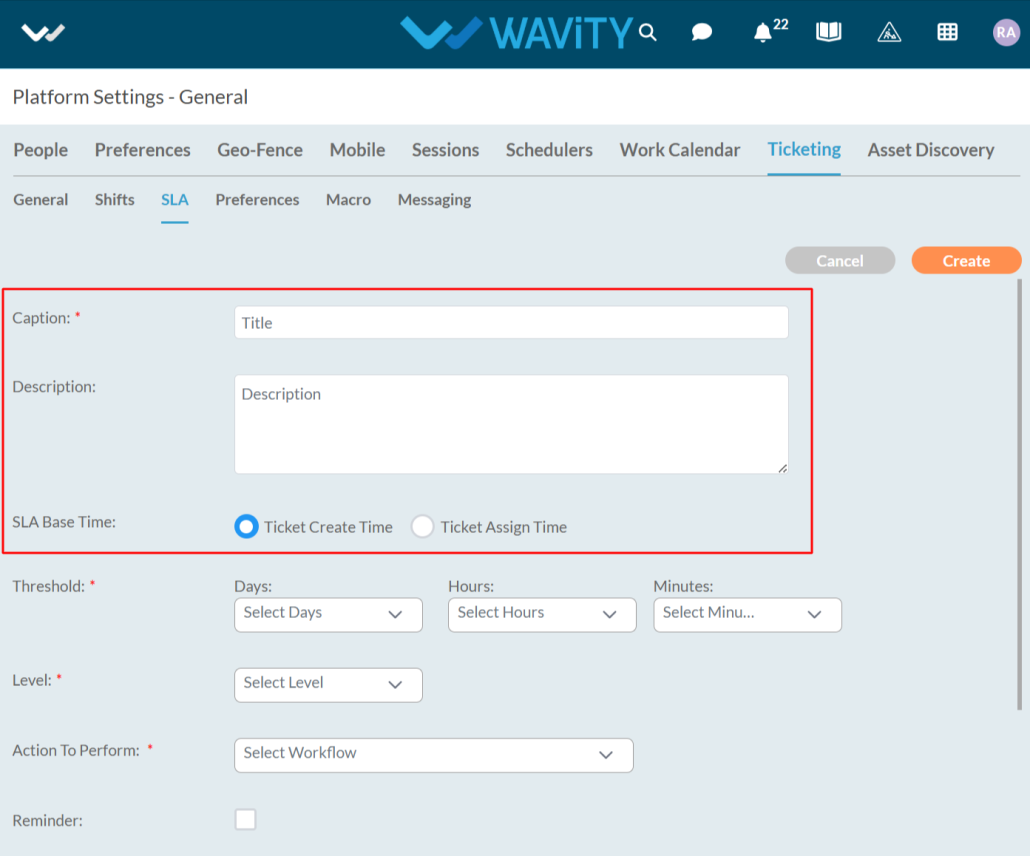Click the central WAVITY logo

point(516,32)
